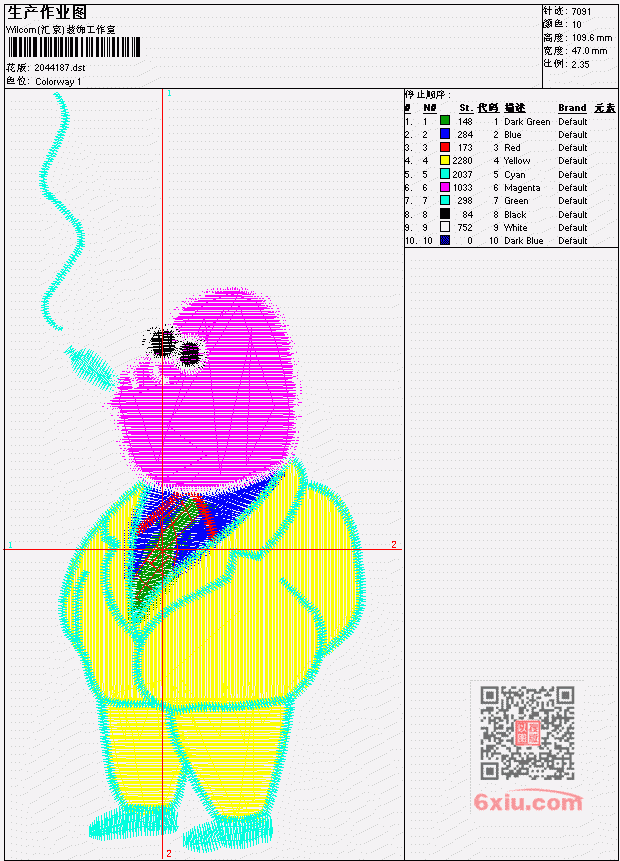Click the 'Brand' column header
This screenshot has width=620, height=861.
572,108
